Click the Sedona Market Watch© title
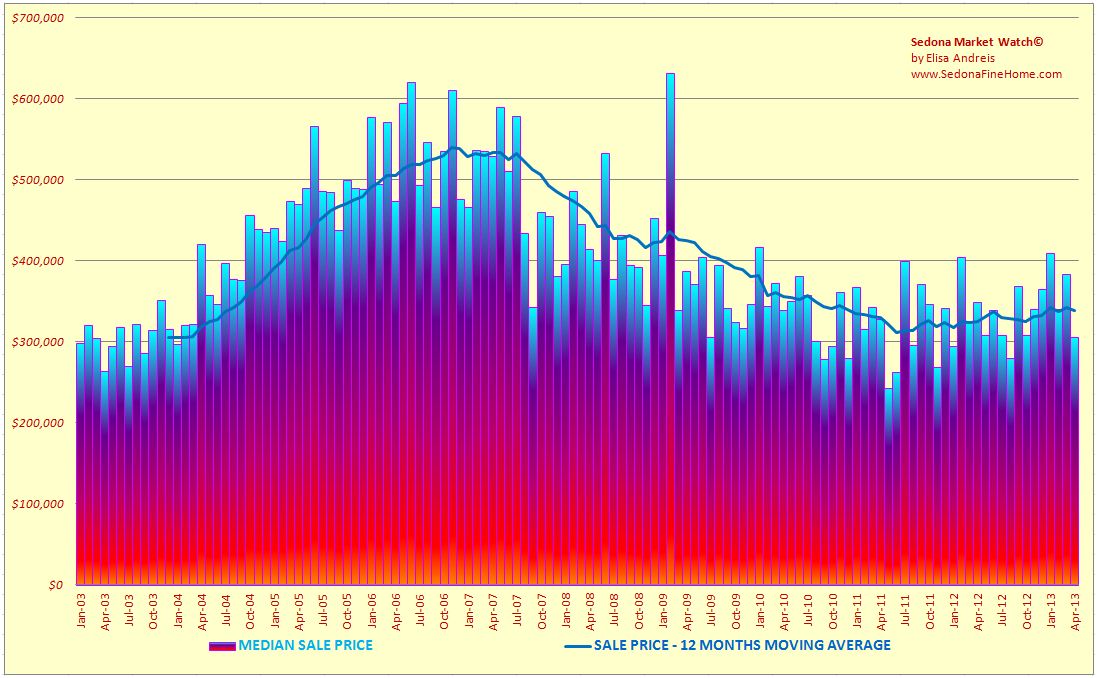This screenshot has height=678, width=1097. 976,42
